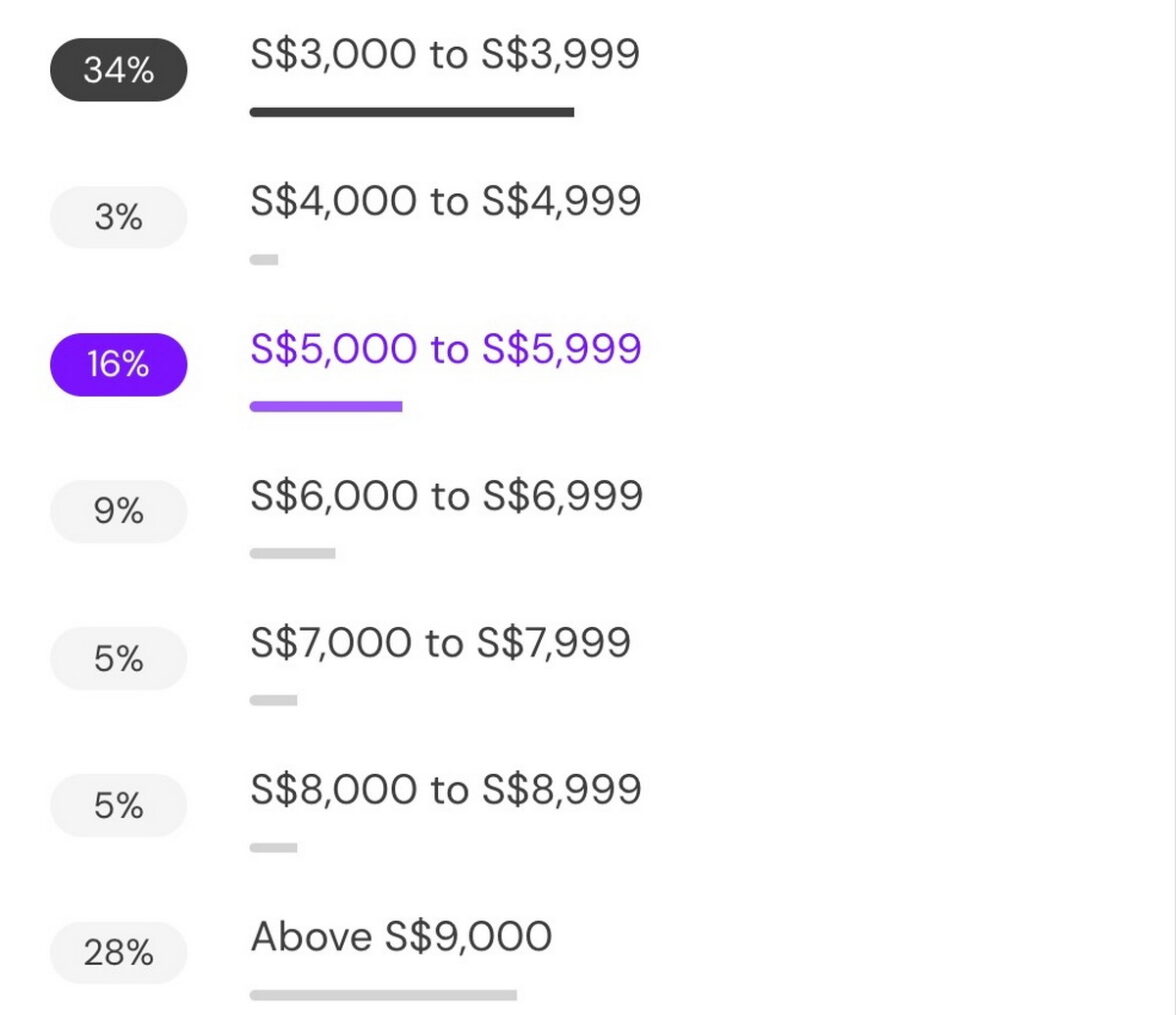The height and width of the screenshot is (1015, 1176).
Task: Click the 34% percentage badge
Action: coord(118,70)
